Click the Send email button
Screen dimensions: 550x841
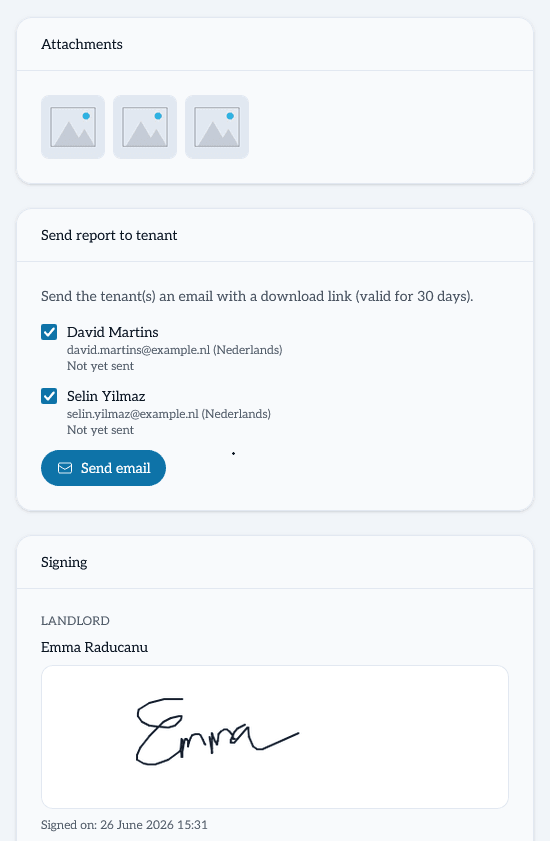(x=104, y=468)
